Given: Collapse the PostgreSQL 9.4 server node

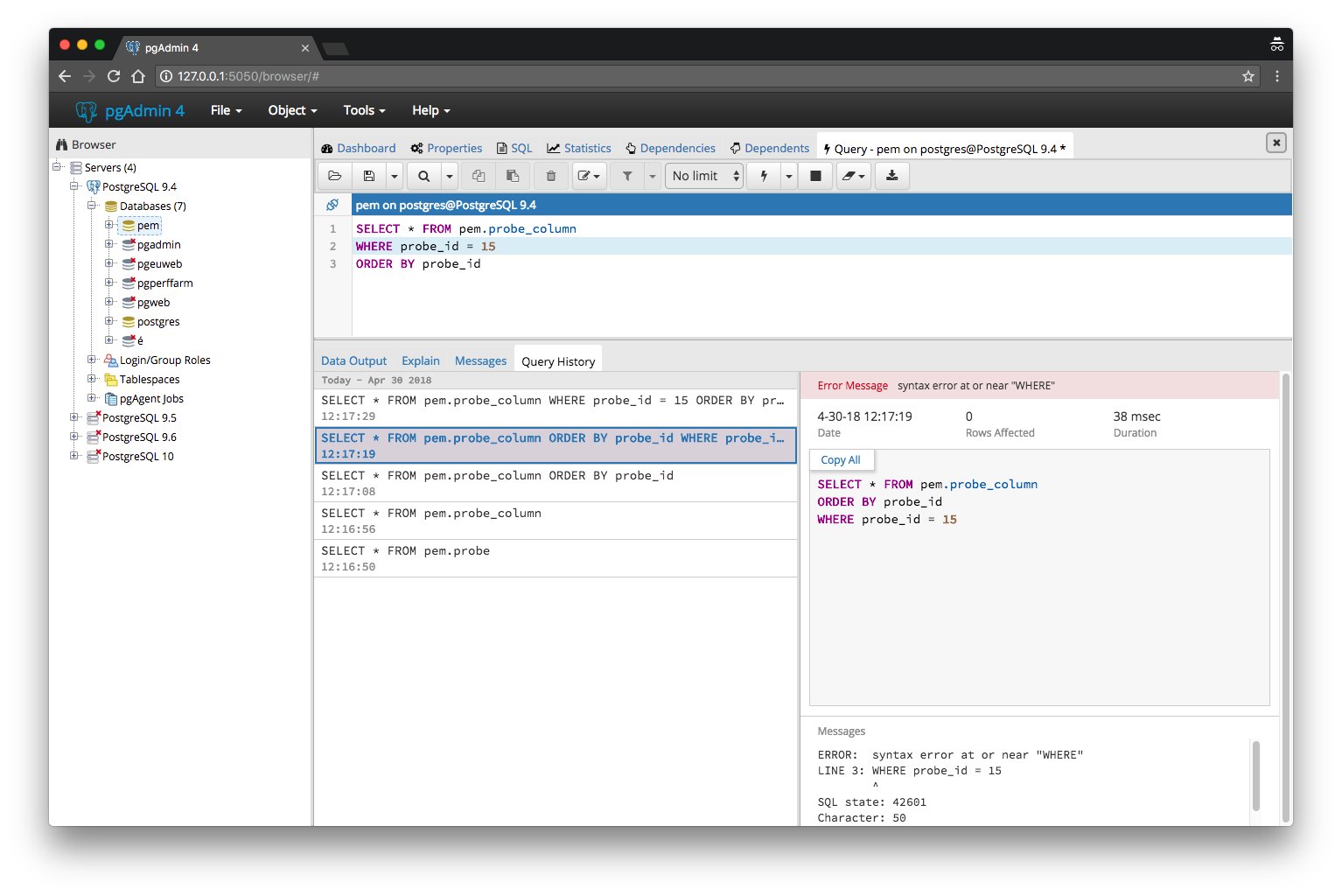Looking at the screenshot, I should pyautogui.click(x=74, y=185).
